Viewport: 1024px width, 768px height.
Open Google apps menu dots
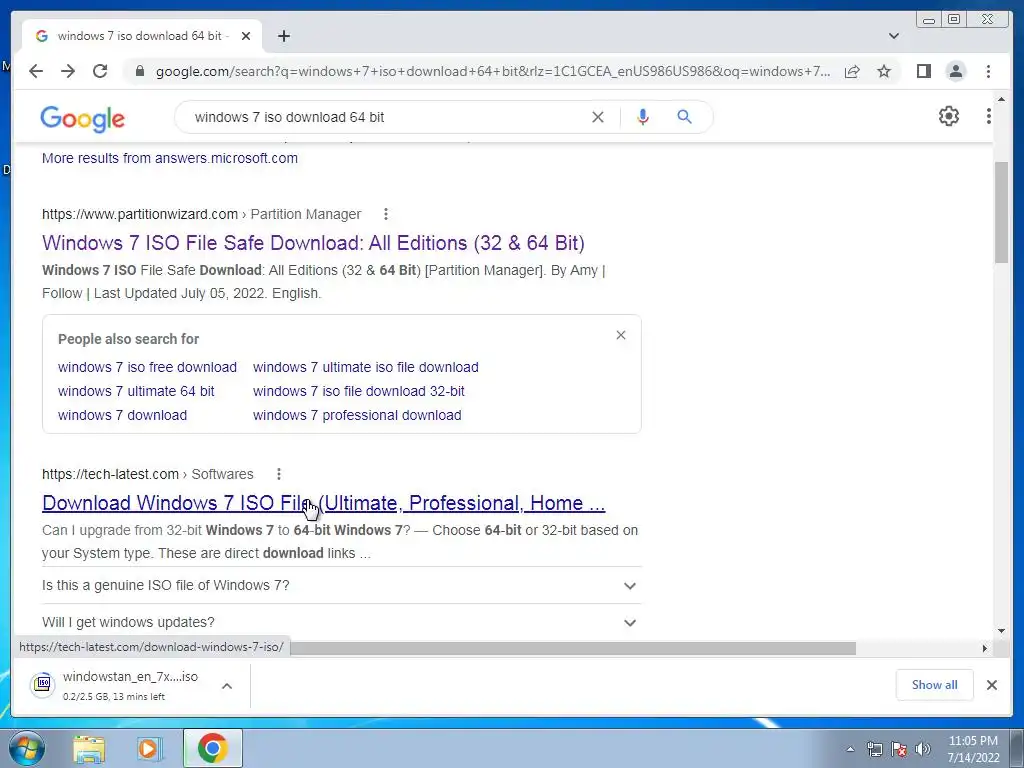tap(988, 116)
